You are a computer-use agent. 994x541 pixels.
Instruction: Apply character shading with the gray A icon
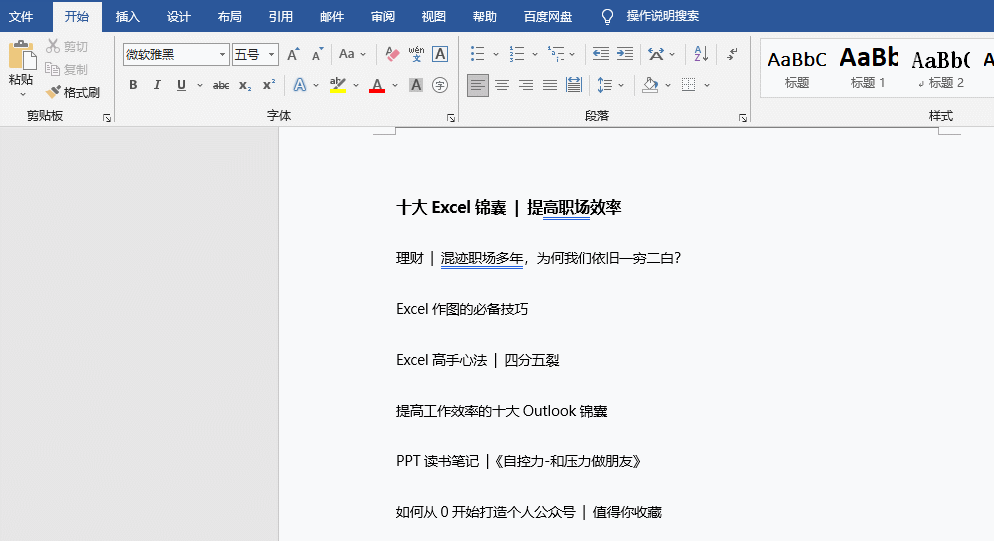pyautogui.click(x=416, y=85)
